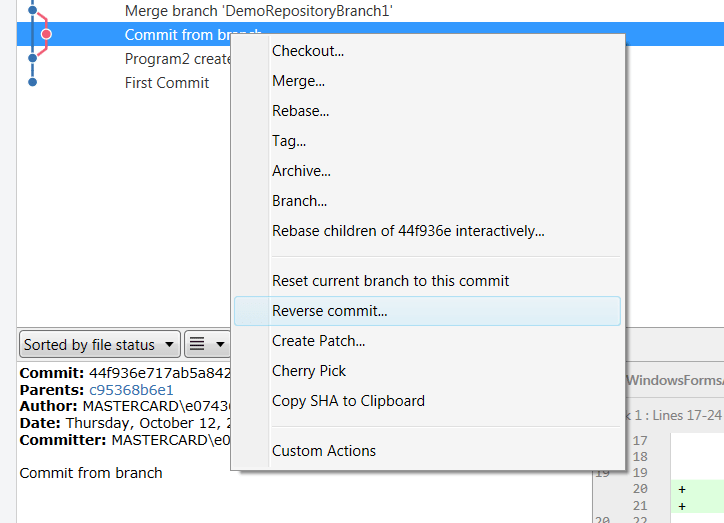Image resolution: width=724 pixels, height=523 pixels.
Task: Select Cherry Pick menu item
Action: coord(309,371)
